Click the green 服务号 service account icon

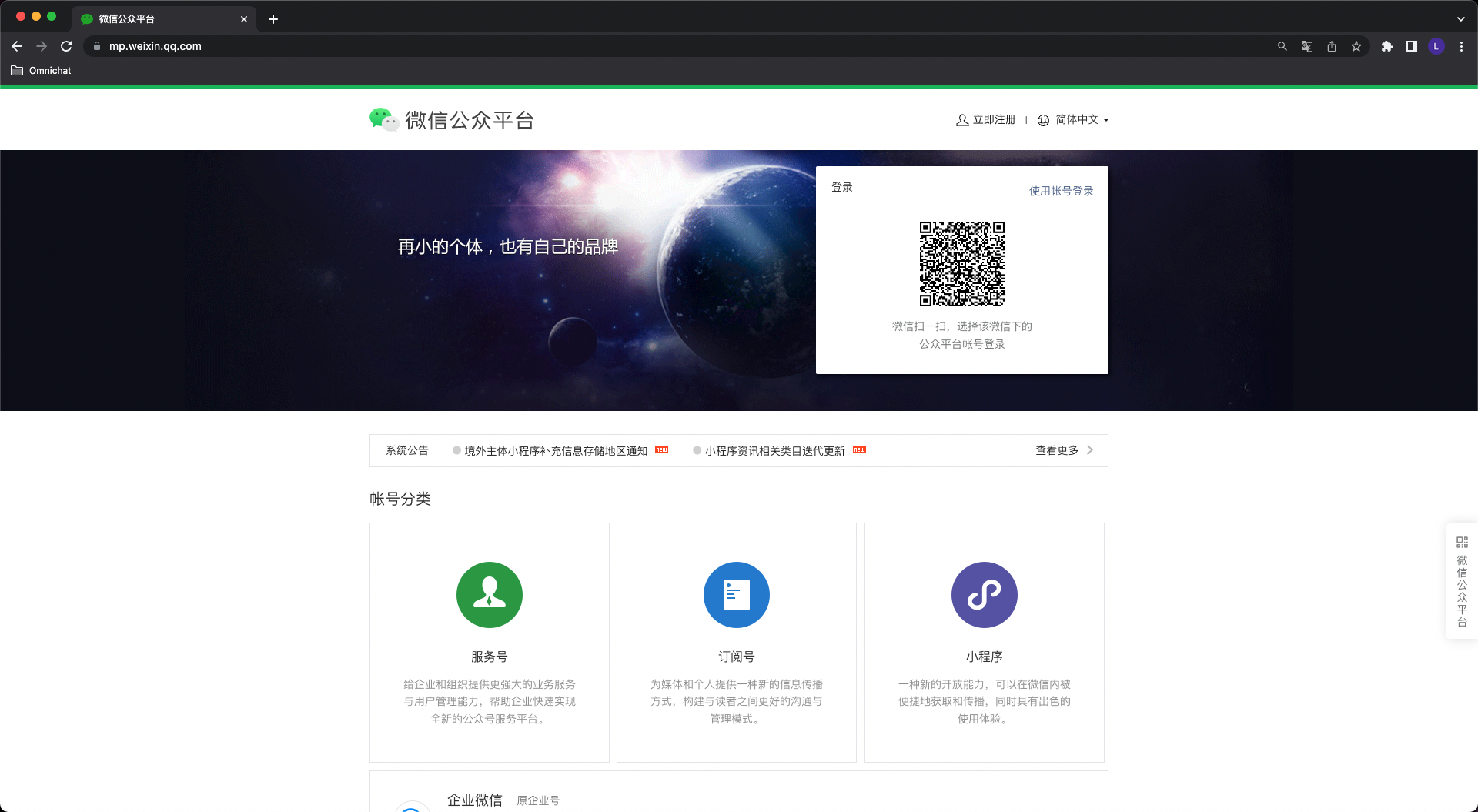[489, 595]
